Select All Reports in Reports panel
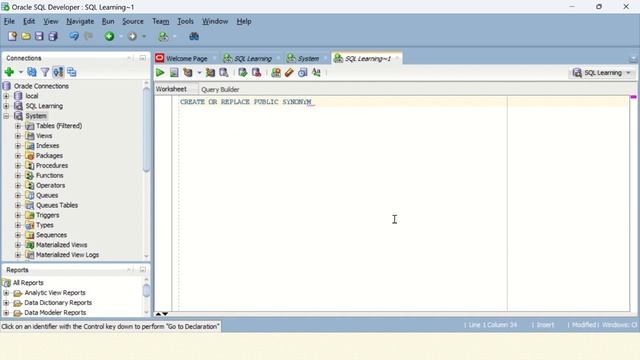Screen dimensions: 640x360 click(x=28, y=283)
